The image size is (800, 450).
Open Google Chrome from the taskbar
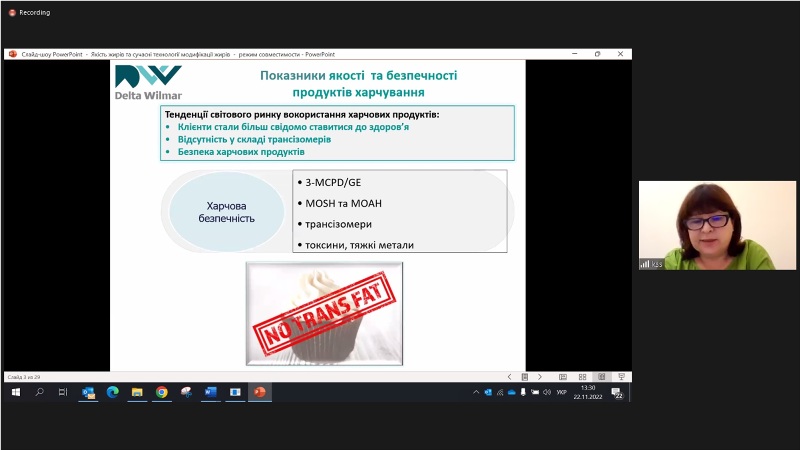click(162, 392)
